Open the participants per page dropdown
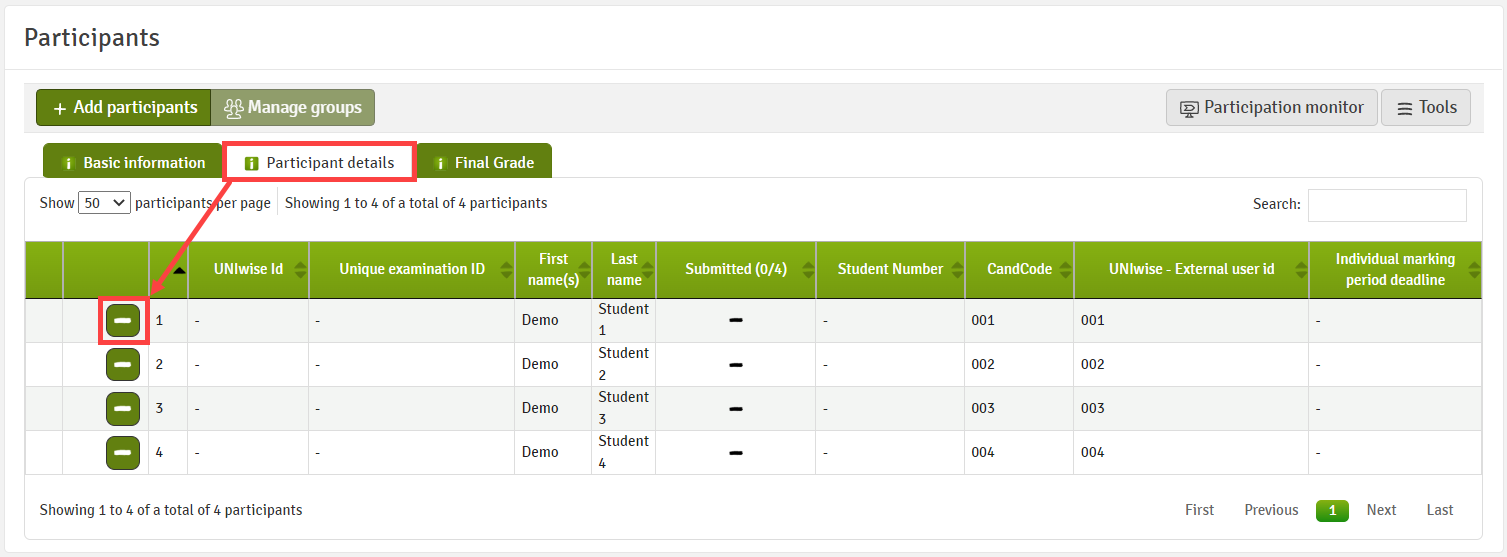 105,203
